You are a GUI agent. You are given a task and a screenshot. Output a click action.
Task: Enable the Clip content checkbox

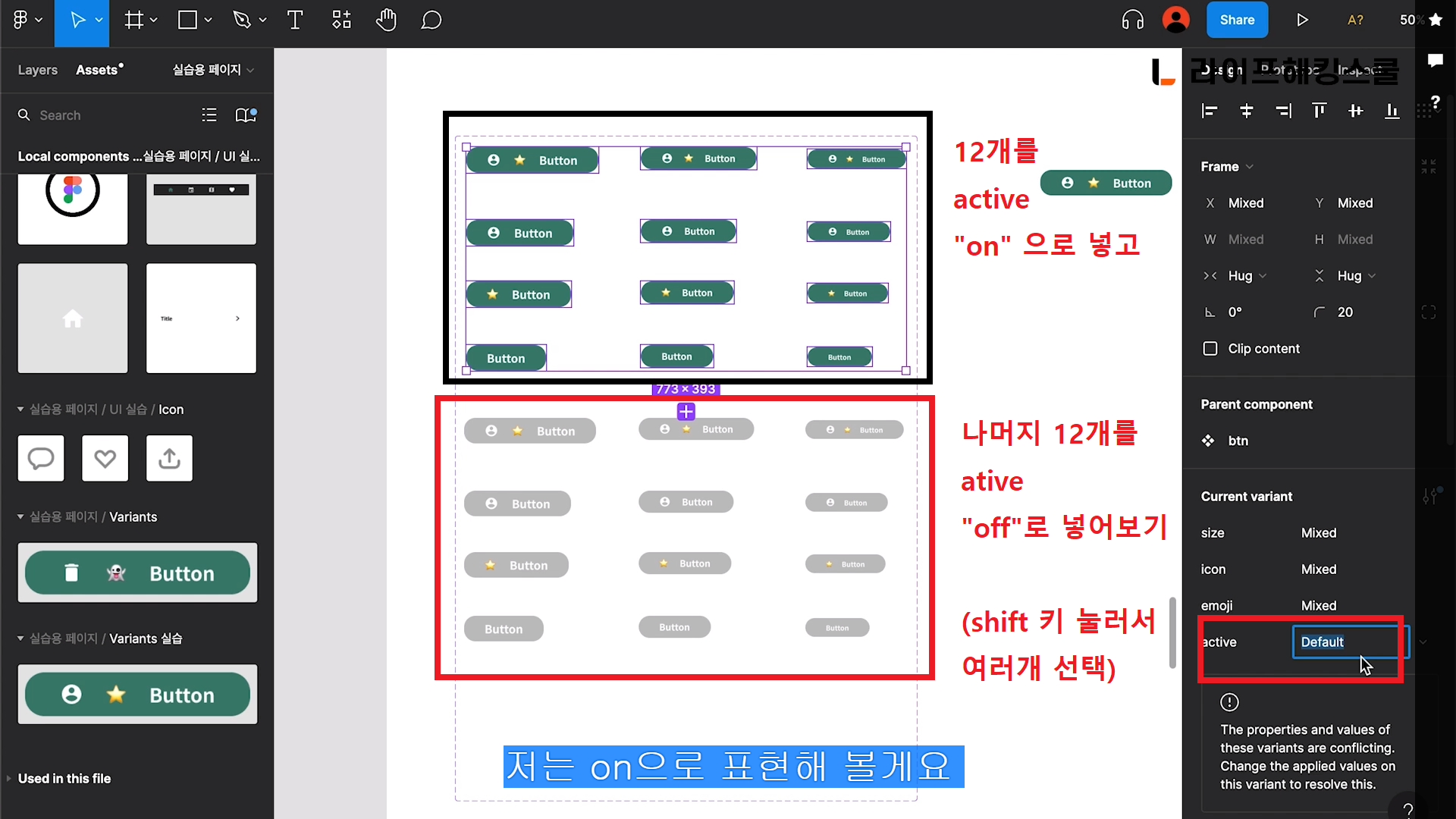coord(1210,349)
